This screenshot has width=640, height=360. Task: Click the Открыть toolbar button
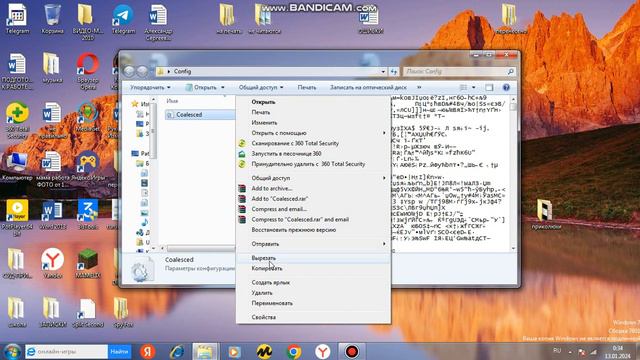[x=201, y=87]
